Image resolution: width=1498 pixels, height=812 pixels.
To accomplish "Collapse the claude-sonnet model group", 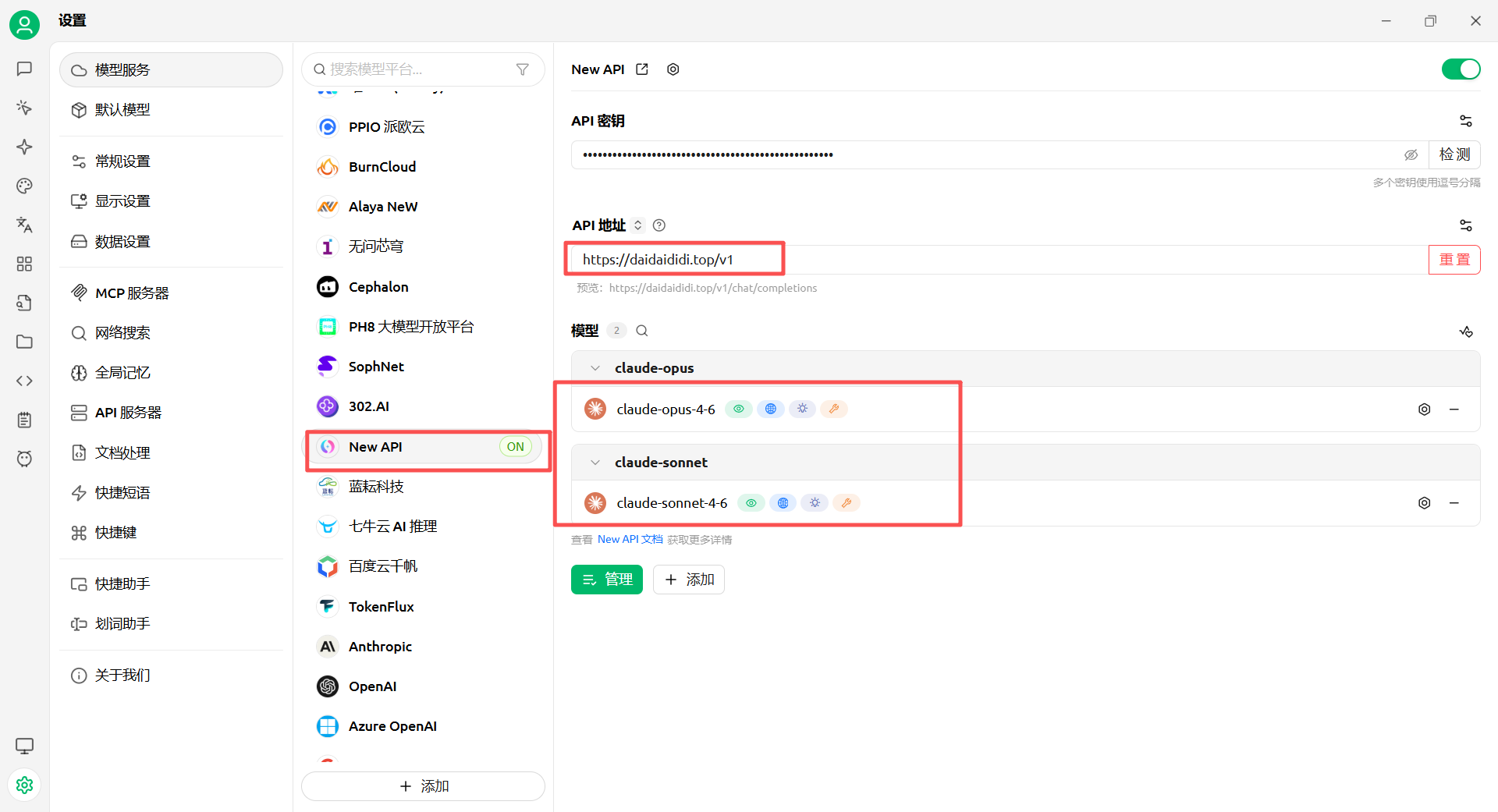I will tap(595, 463).
